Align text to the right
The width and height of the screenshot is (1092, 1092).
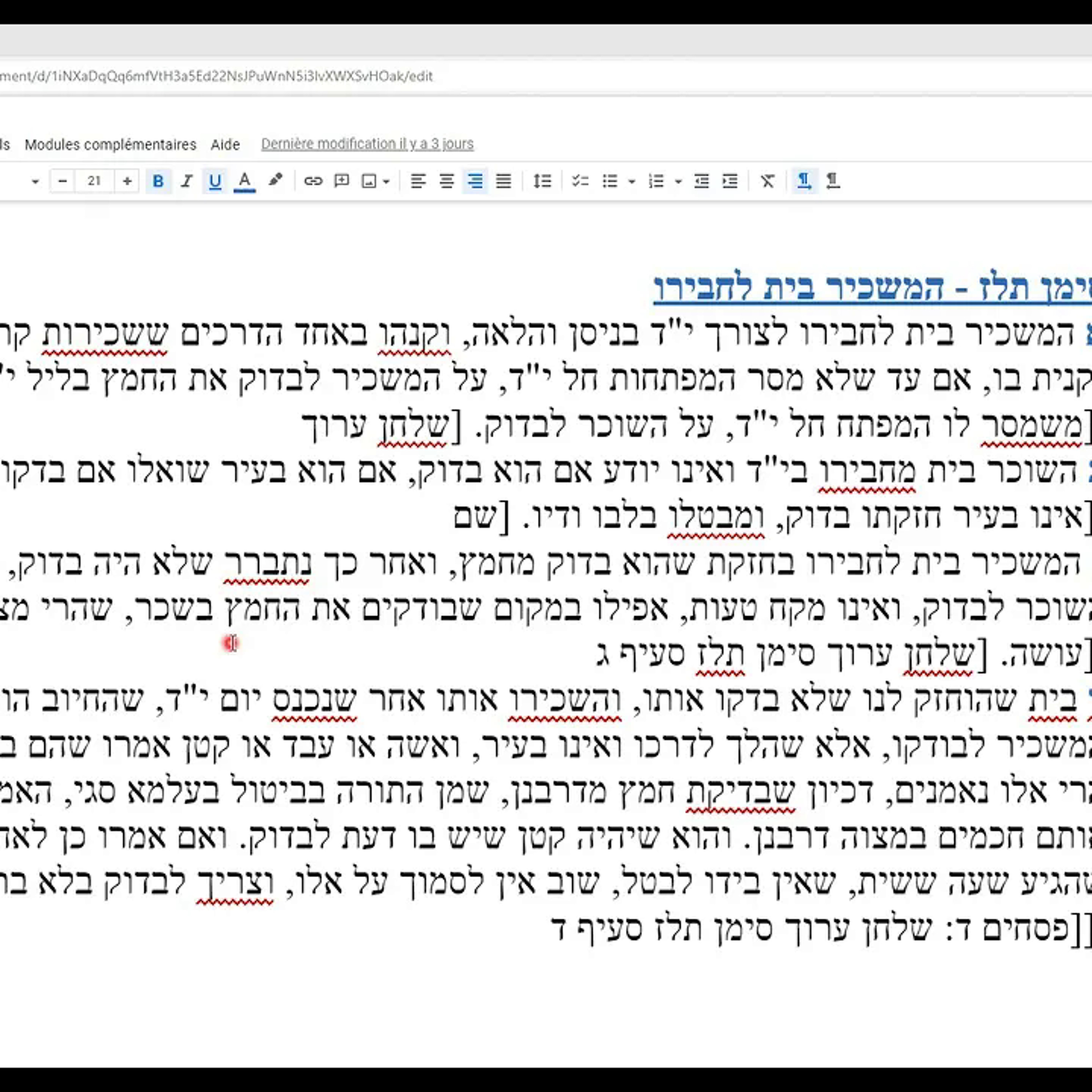point(475,181)
